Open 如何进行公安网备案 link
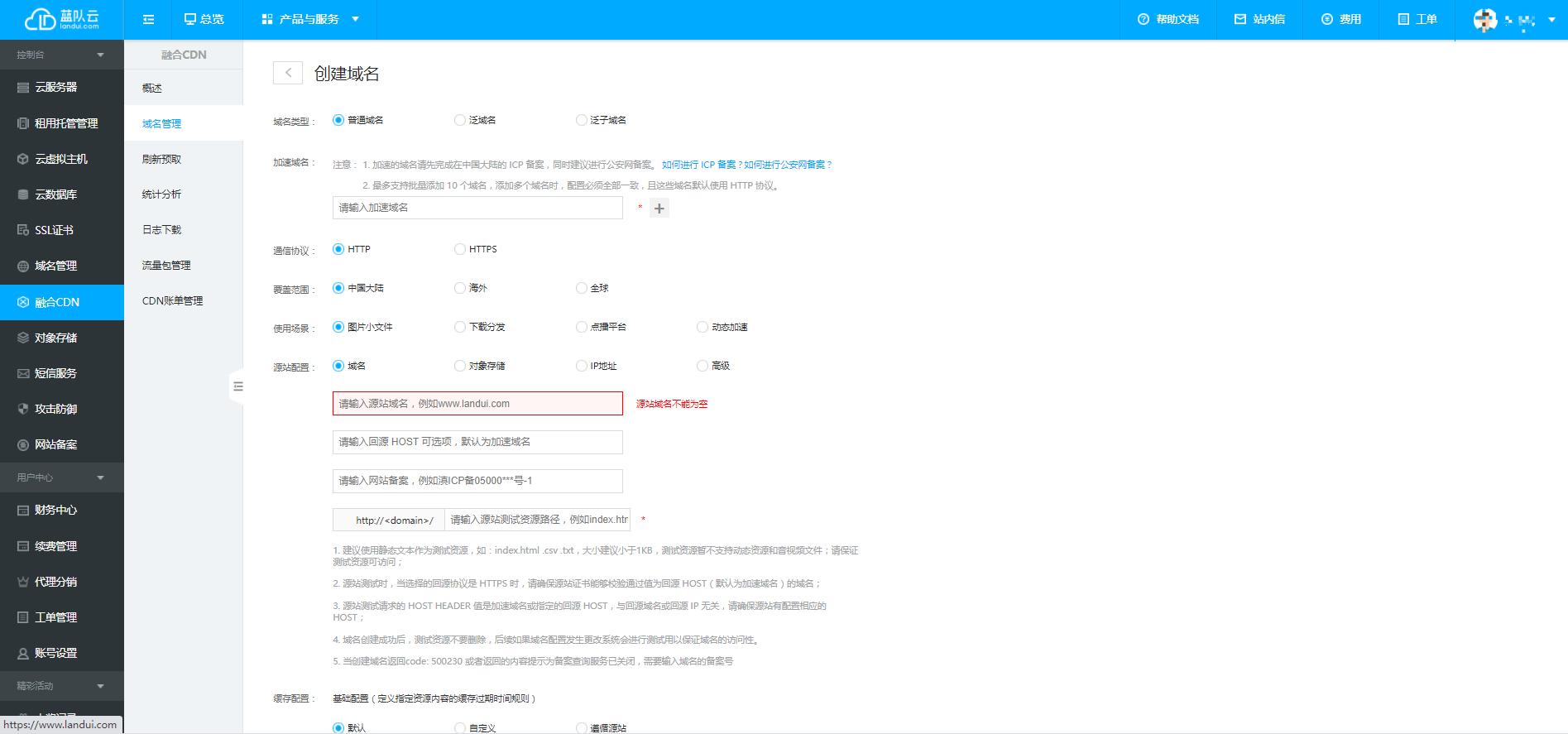Viewport: 1568px width, 734px height. tap(788, 165)
